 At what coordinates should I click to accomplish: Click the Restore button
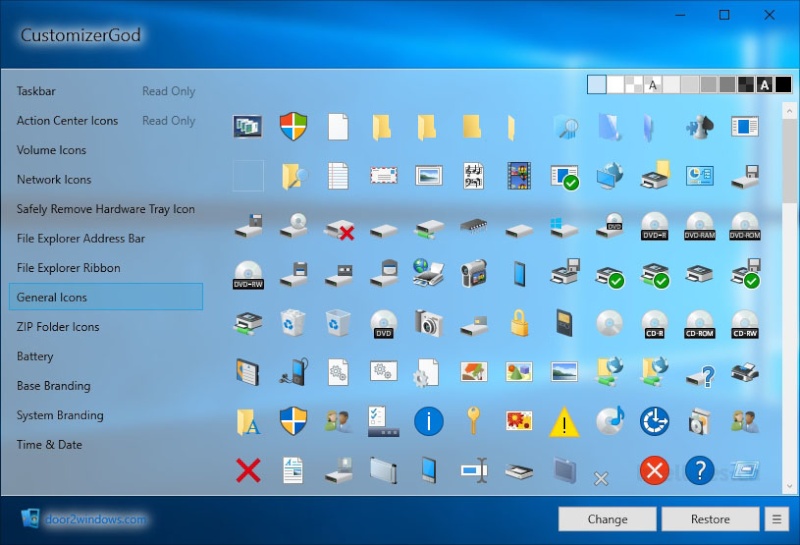tap(710, 519)
